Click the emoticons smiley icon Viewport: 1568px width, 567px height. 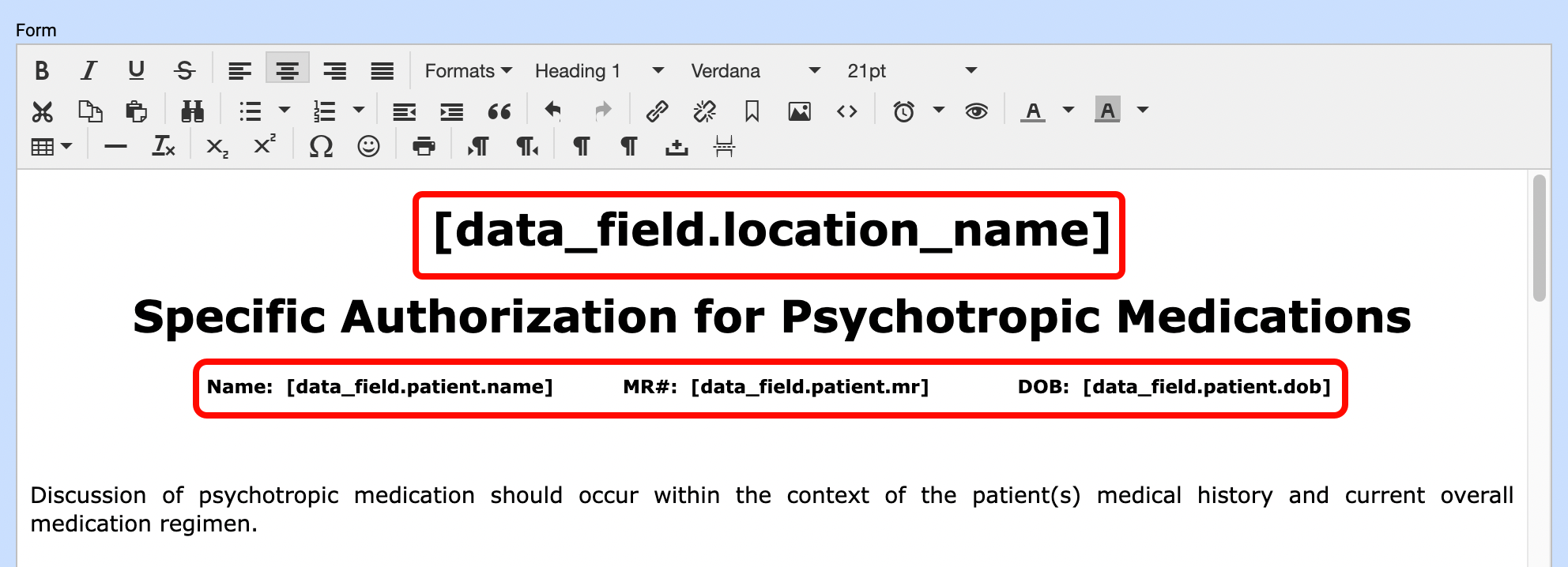pyautogui.click(x=368, y=147)
